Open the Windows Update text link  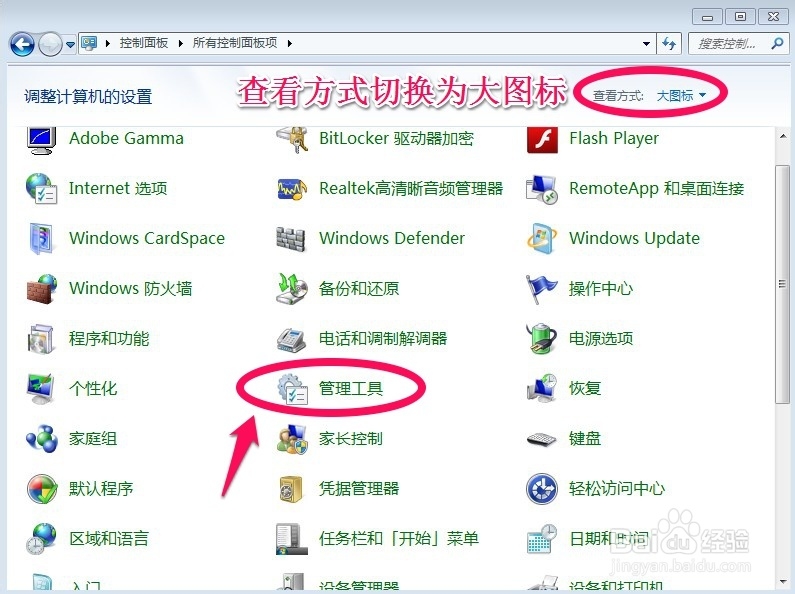(x=634, y=238)
